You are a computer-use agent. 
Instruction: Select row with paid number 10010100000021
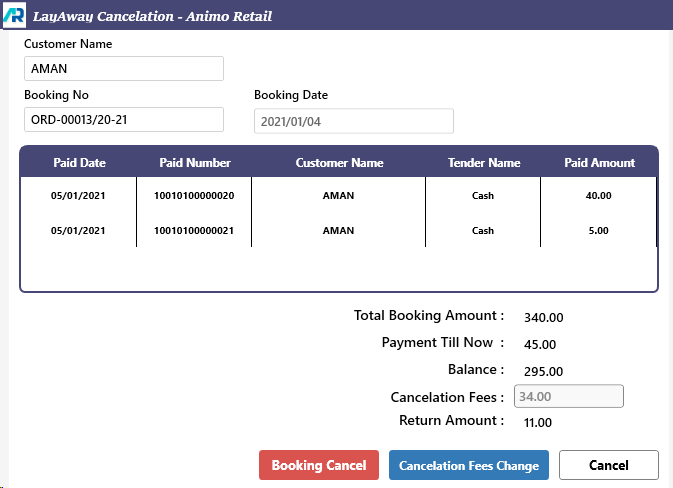pos(194,230)
